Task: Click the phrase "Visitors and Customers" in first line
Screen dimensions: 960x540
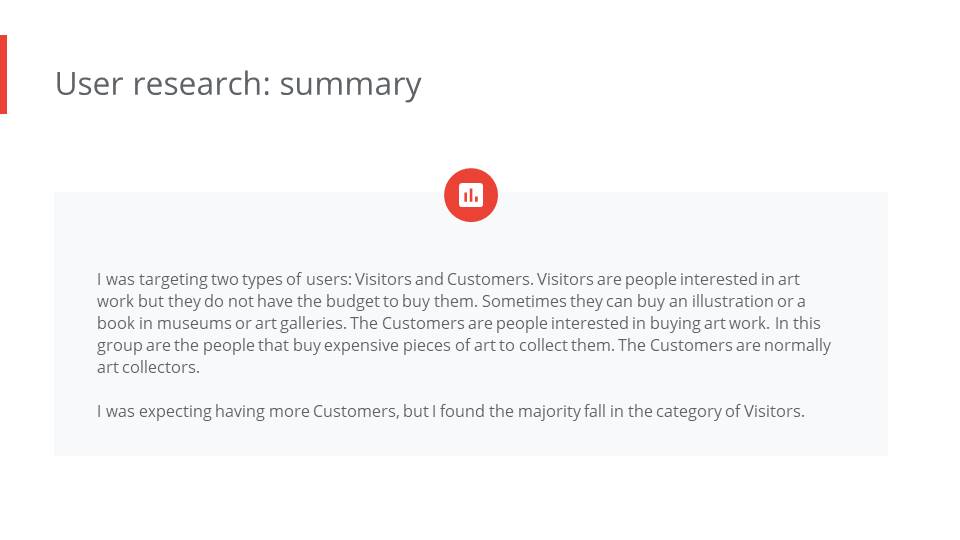Action: click(443, 279)
